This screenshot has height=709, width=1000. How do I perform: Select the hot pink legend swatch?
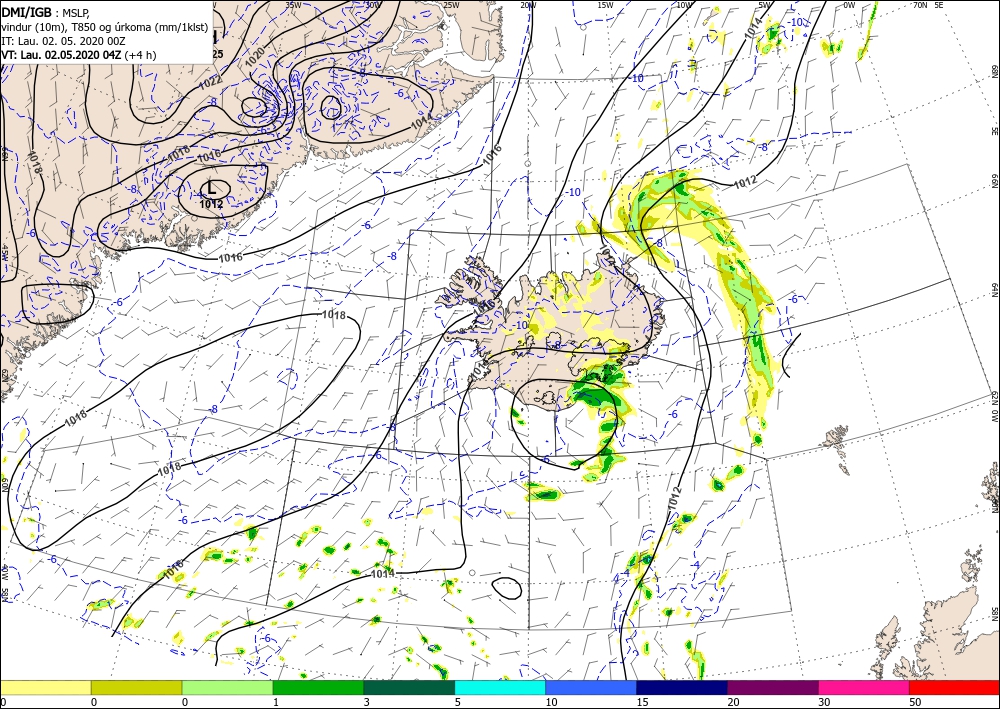click(864, 687)
